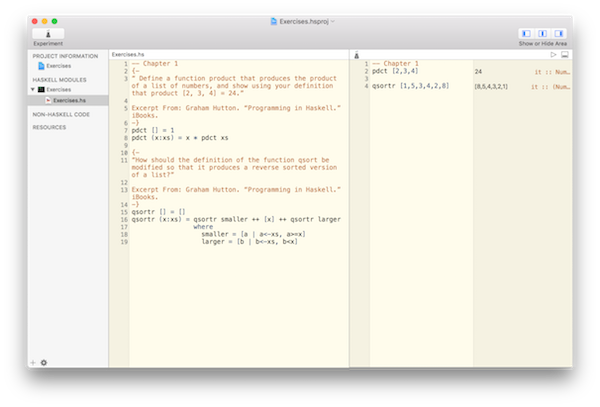This screenshot has height=407, width=600.
Task: Click the type label for qsortr result
Action: coord(551,87)
